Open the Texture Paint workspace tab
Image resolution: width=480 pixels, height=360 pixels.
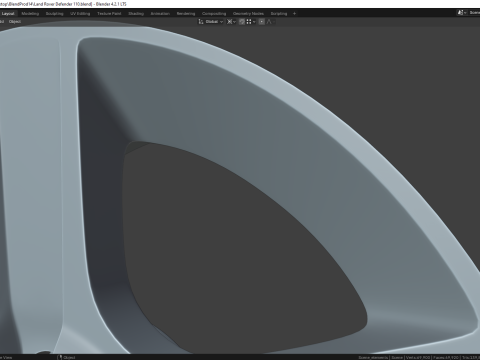(109, 14)
